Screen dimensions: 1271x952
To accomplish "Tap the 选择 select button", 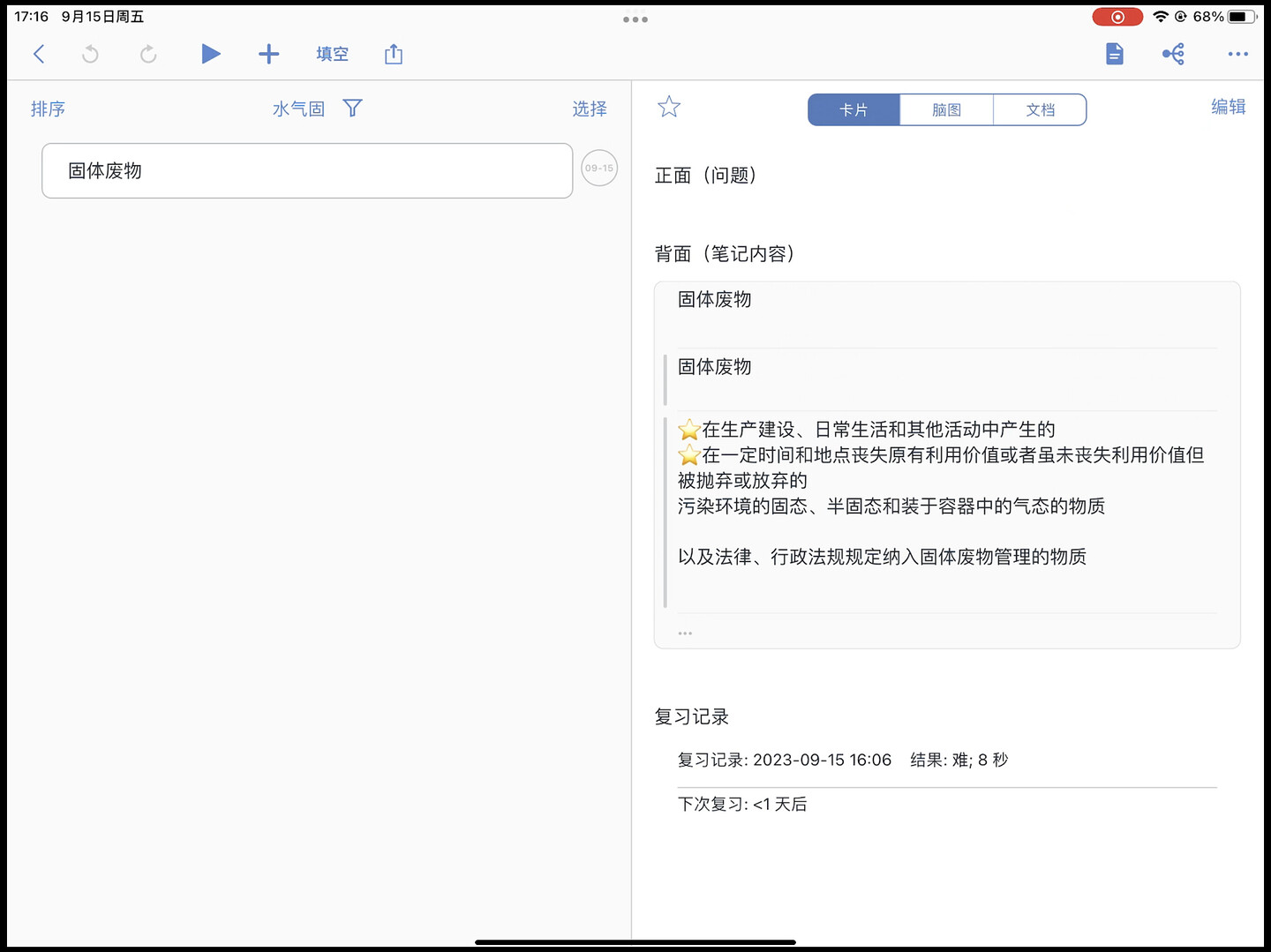I will point(590,109).
